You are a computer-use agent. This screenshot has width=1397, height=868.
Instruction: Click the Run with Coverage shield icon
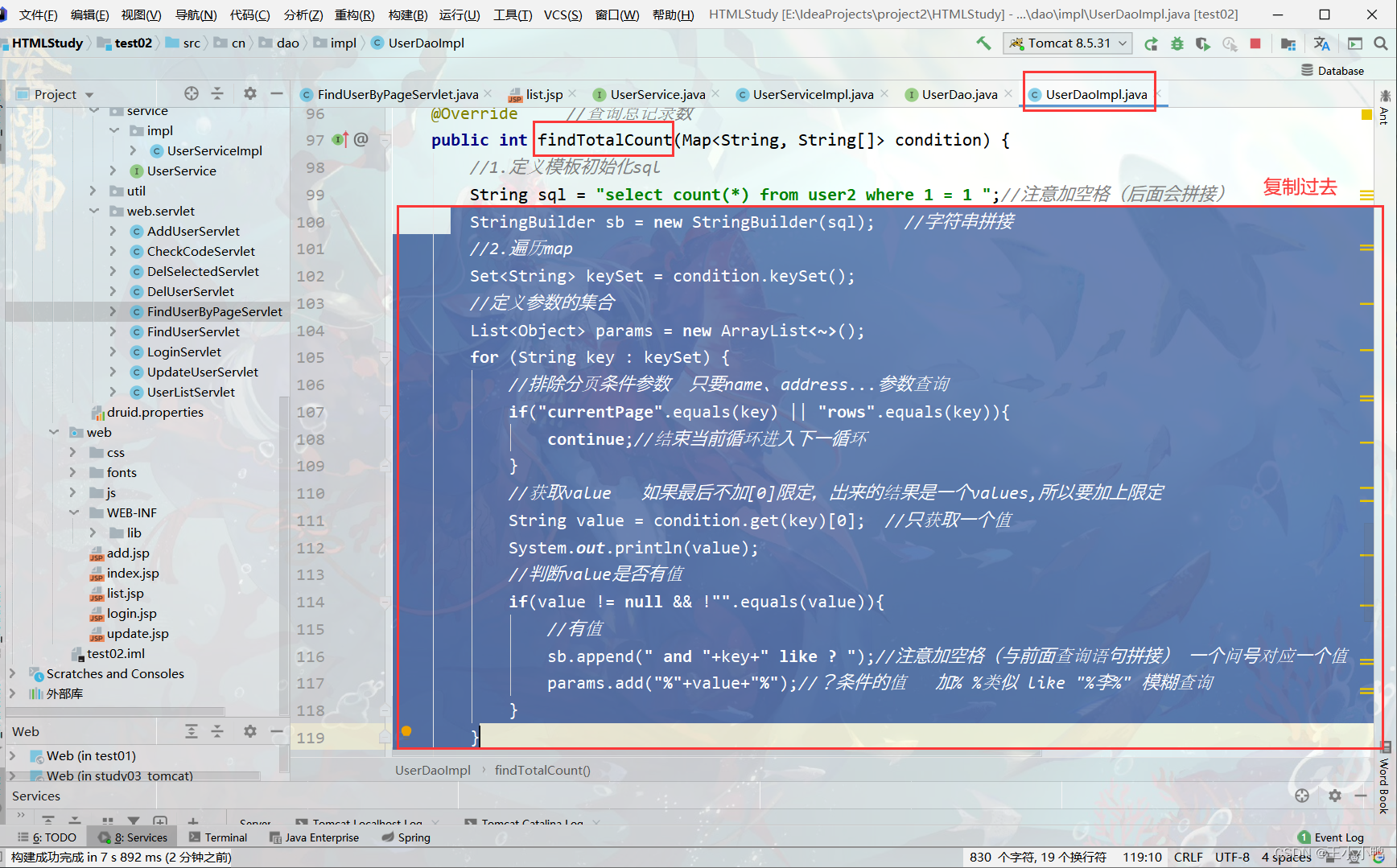pos(1202,43)
